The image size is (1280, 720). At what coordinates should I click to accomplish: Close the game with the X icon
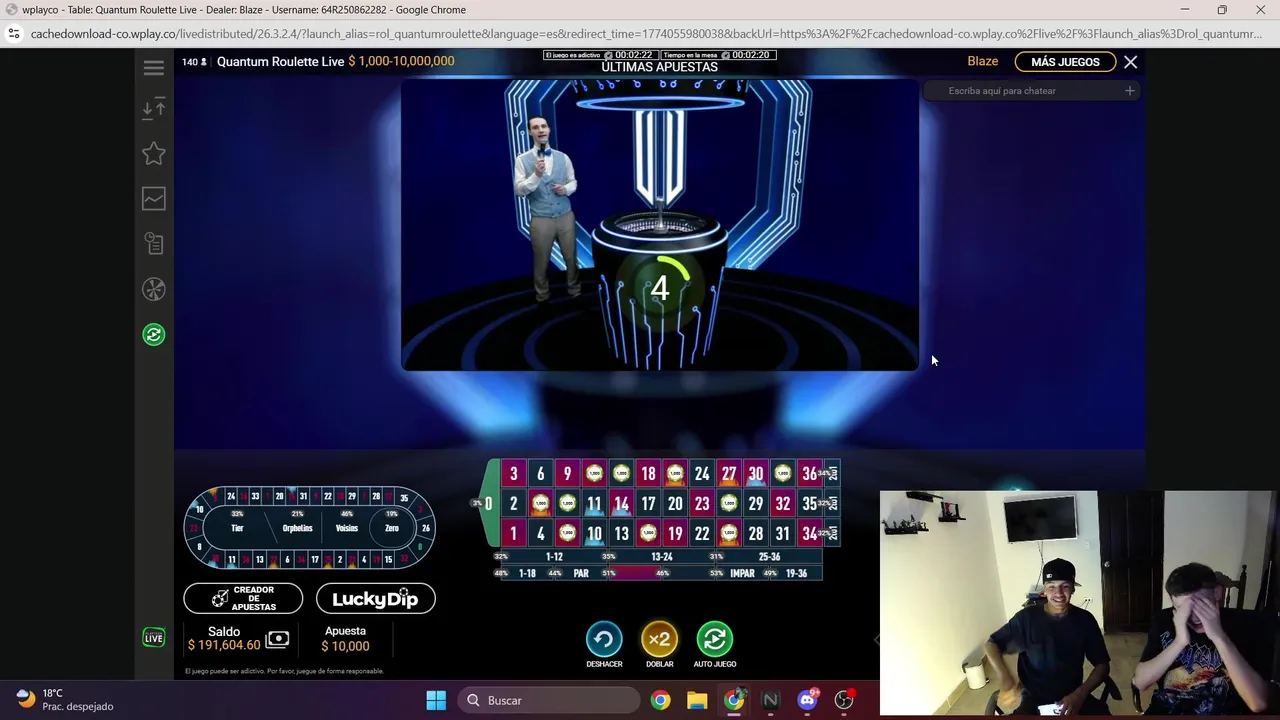tap(1130, 62)
